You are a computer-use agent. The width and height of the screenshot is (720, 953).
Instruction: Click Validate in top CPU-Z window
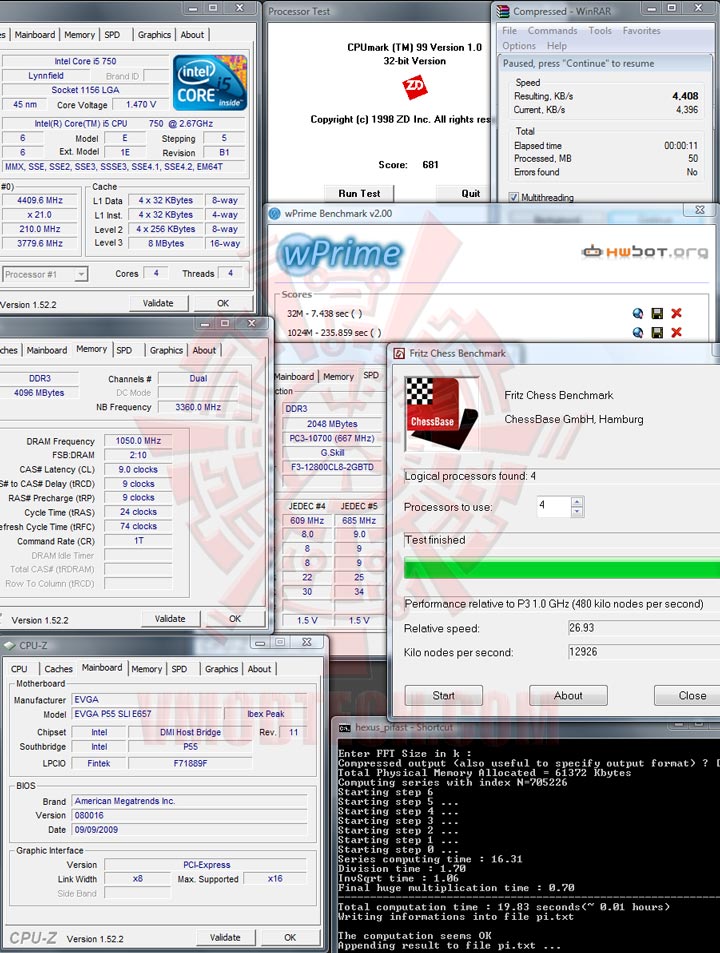pyautogui.click(x=158, y=303)
